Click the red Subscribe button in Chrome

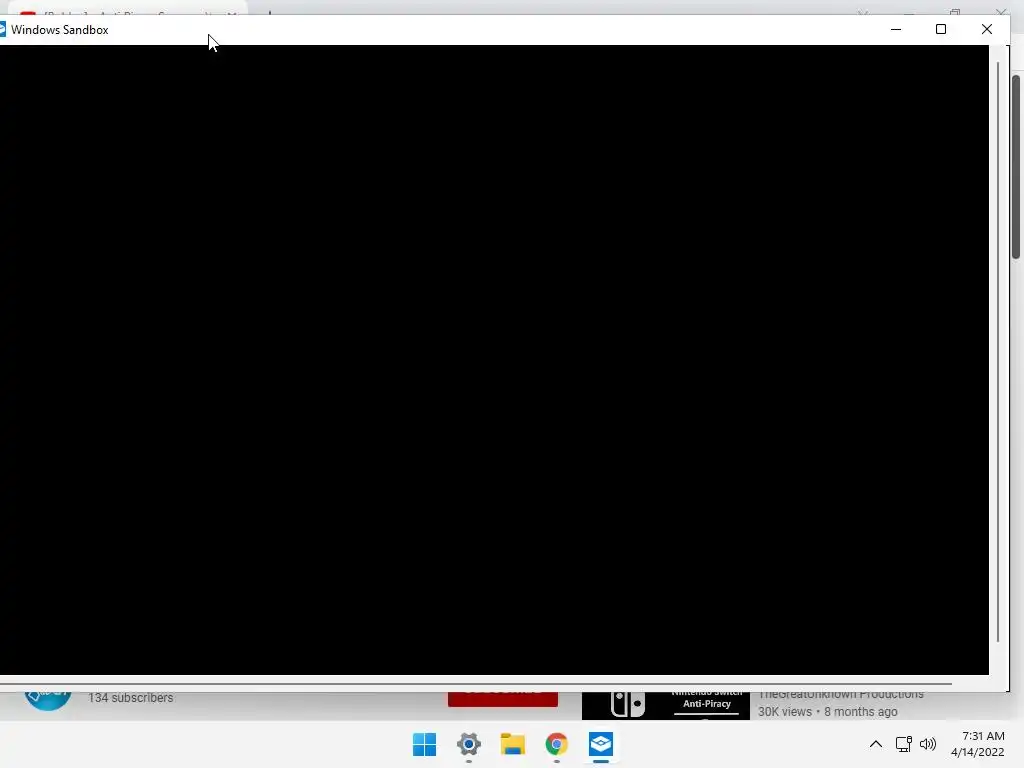(503, 698)
